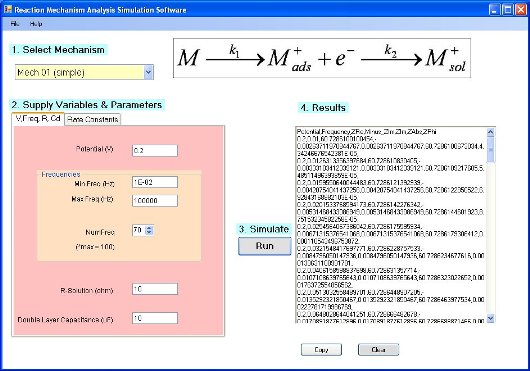Click the 'Frequencies' group label

61,174
